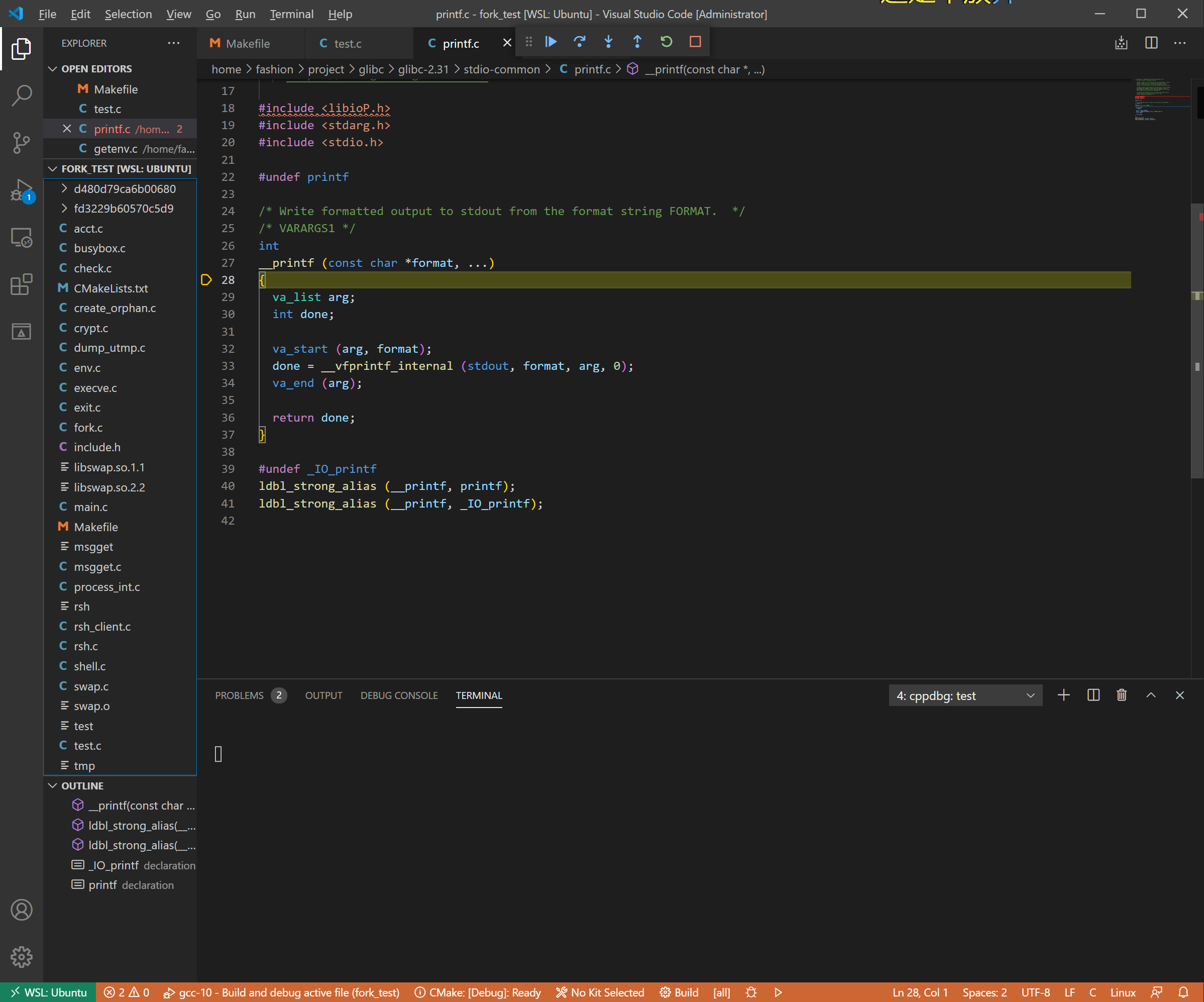1204x1002 pixels.
Task: Click the Continue/Play debug toolbar button
Action: tap(552, 42)
